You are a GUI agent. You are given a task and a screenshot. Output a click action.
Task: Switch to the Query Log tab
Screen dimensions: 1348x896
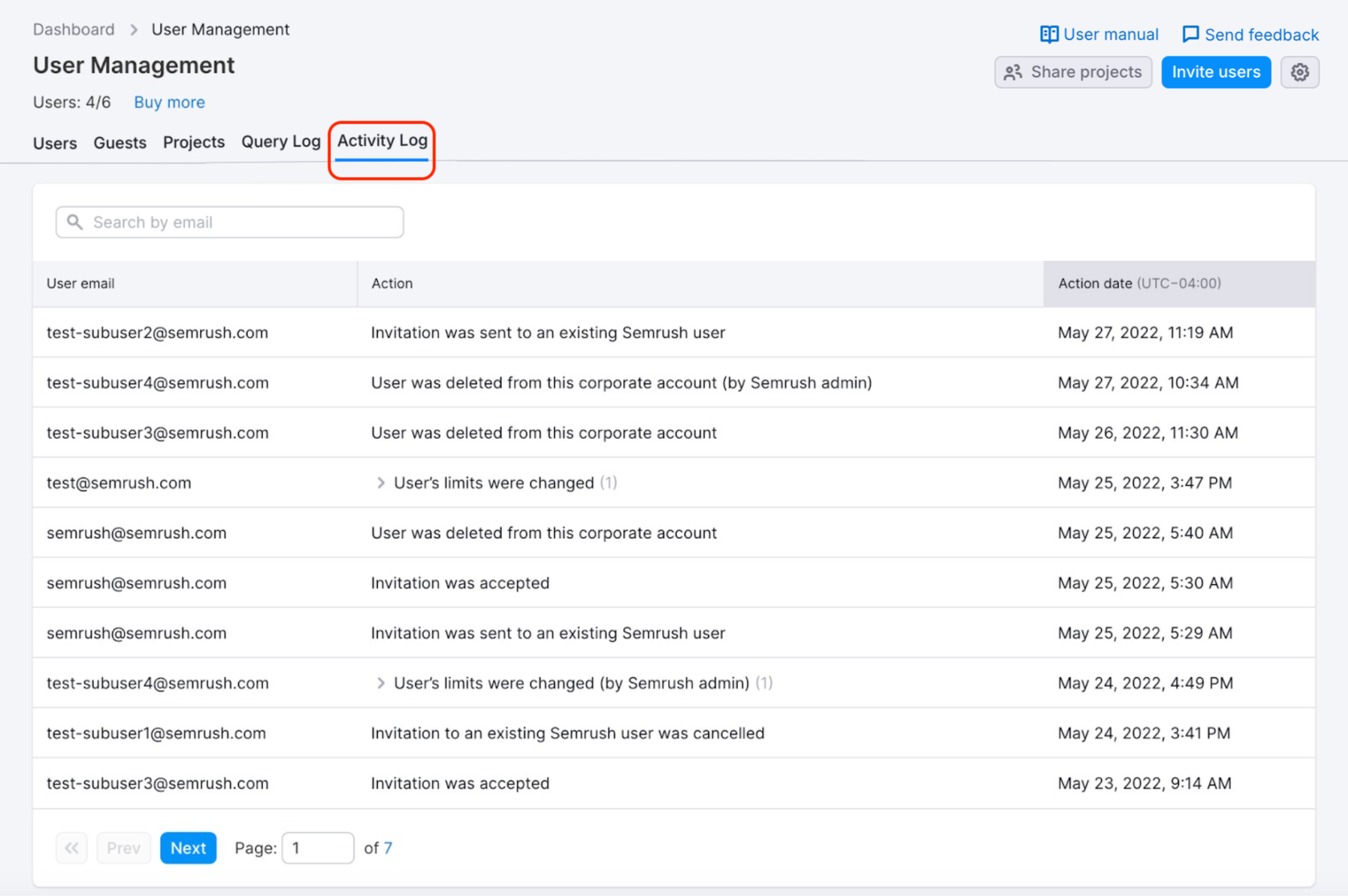[280, 141]
